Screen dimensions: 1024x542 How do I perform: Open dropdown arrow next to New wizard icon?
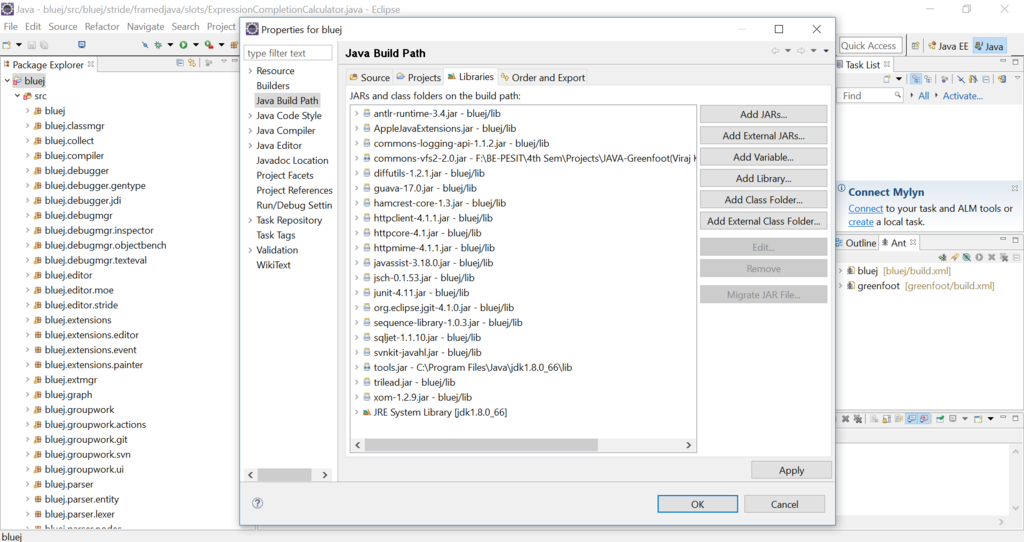19,45
